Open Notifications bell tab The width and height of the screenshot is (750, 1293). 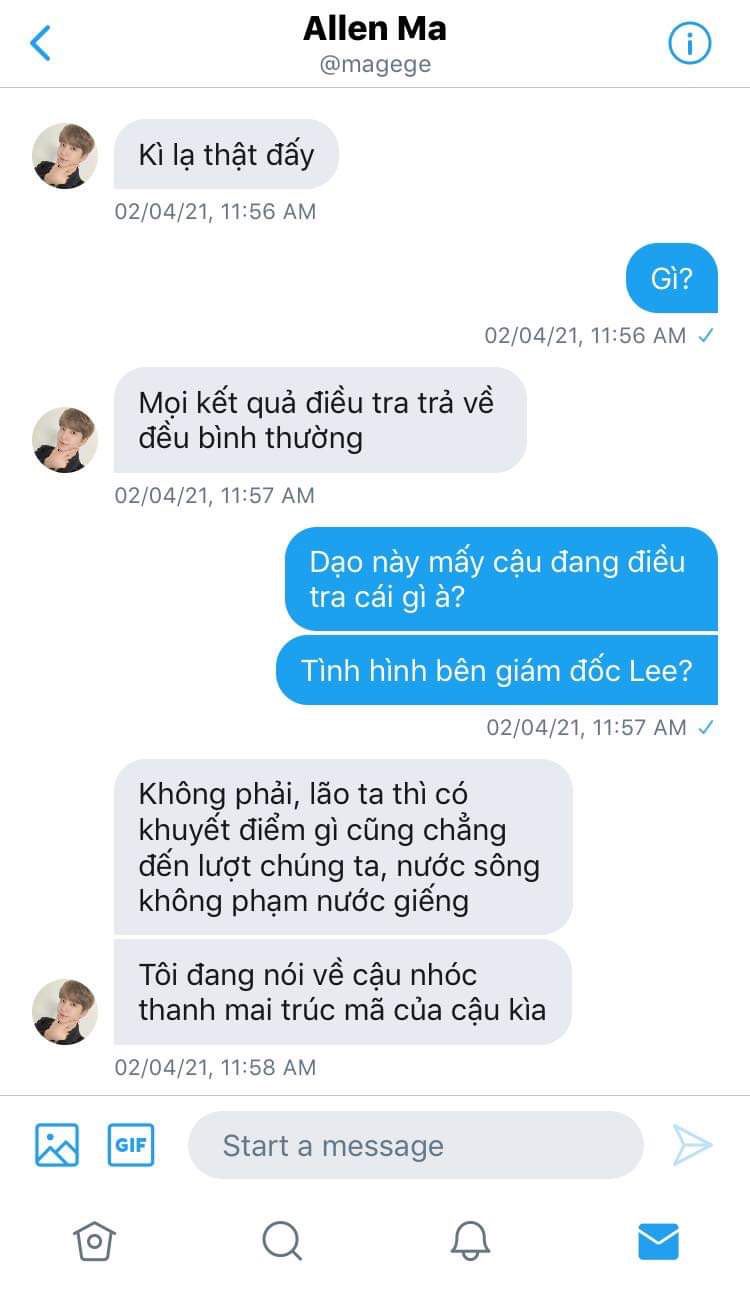[x=470, y=1241]
